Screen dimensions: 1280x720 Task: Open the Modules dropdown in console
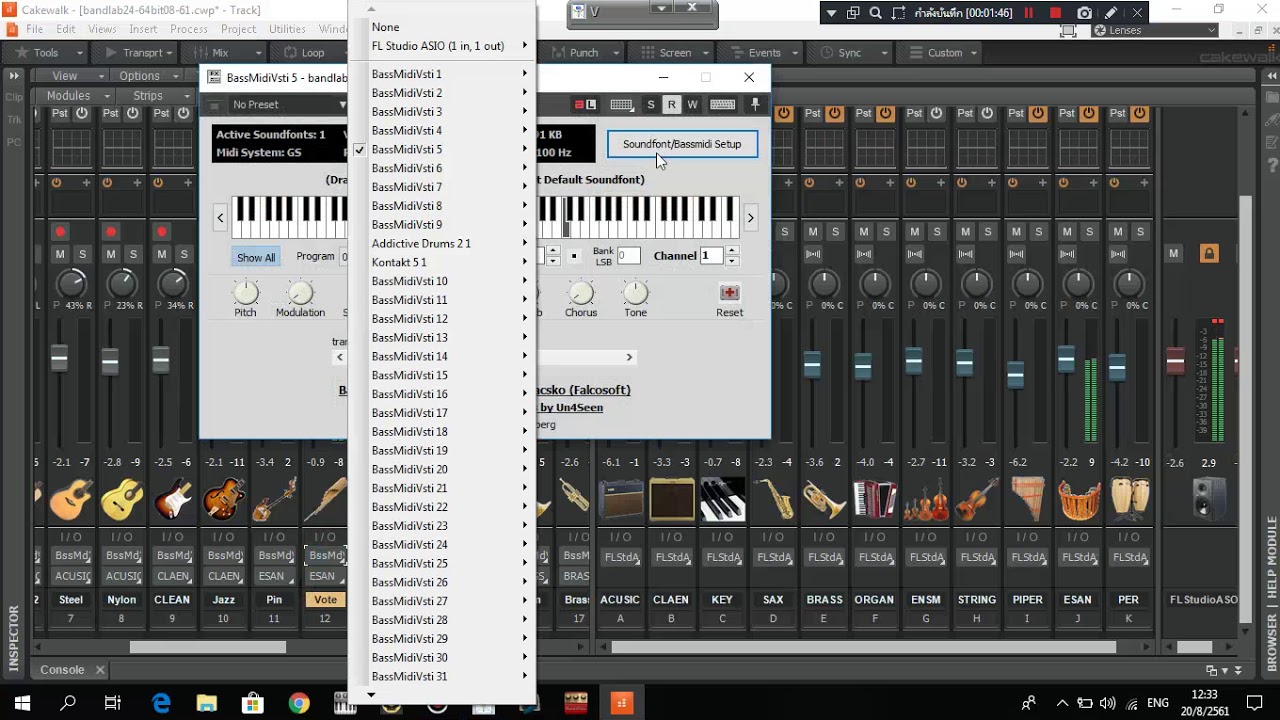(78, 96)
